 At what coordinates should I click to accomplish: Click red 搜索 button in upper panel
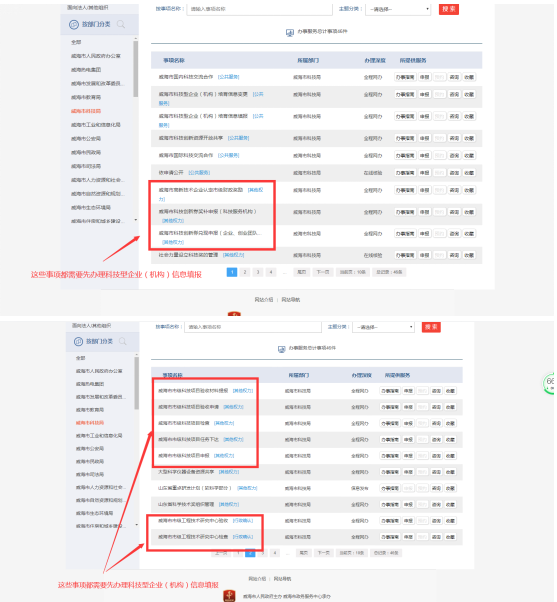[x=448, y=9]
